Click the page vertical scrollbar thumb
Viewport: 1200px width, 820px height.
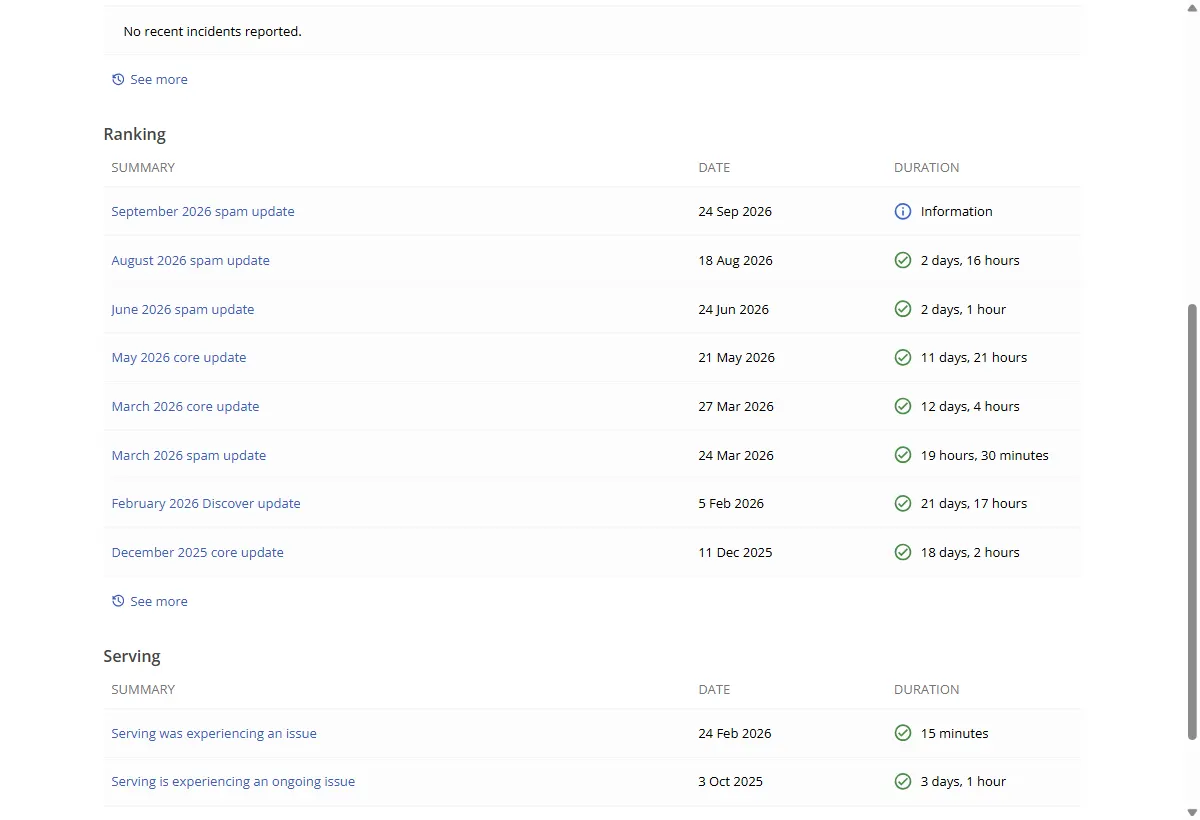pos(1192,522)
